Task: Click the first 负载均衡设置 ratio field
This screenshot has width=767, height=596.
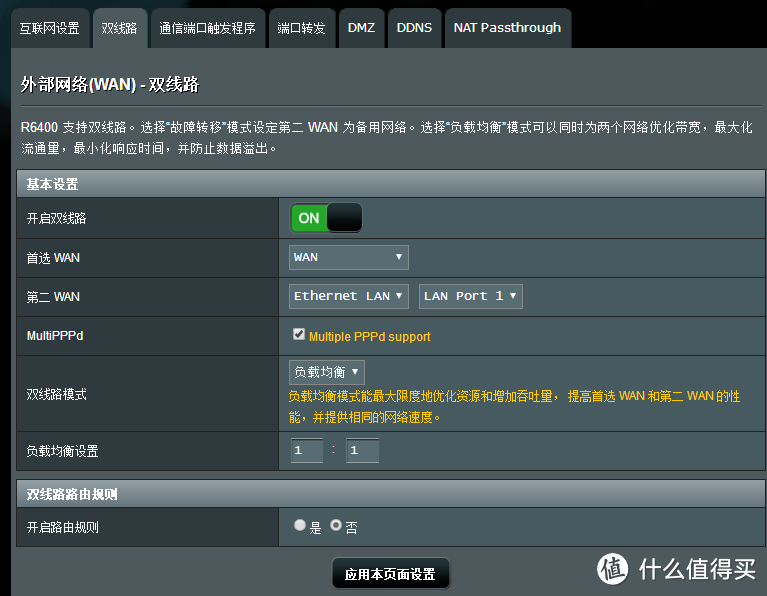Action: (307, 451)
